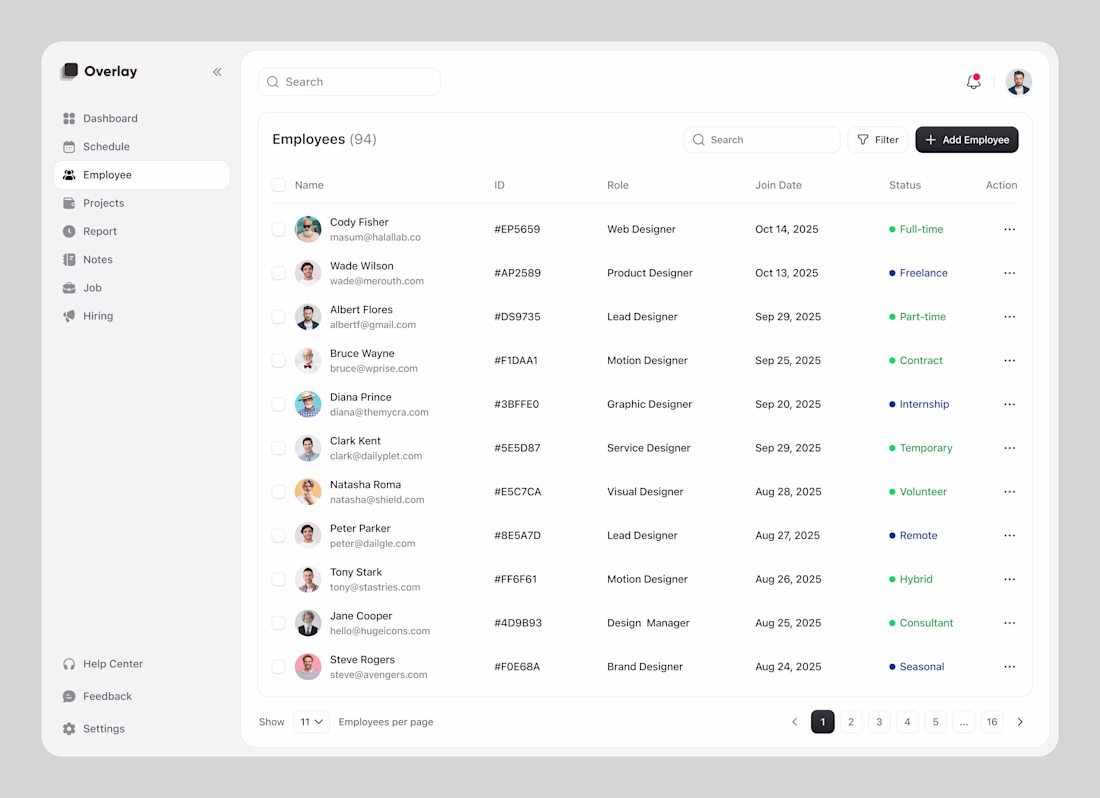Click Peter Parker's avatar photo
Image resolution: width=1100 pixels, height=798 pixels.
click(308, 536)
